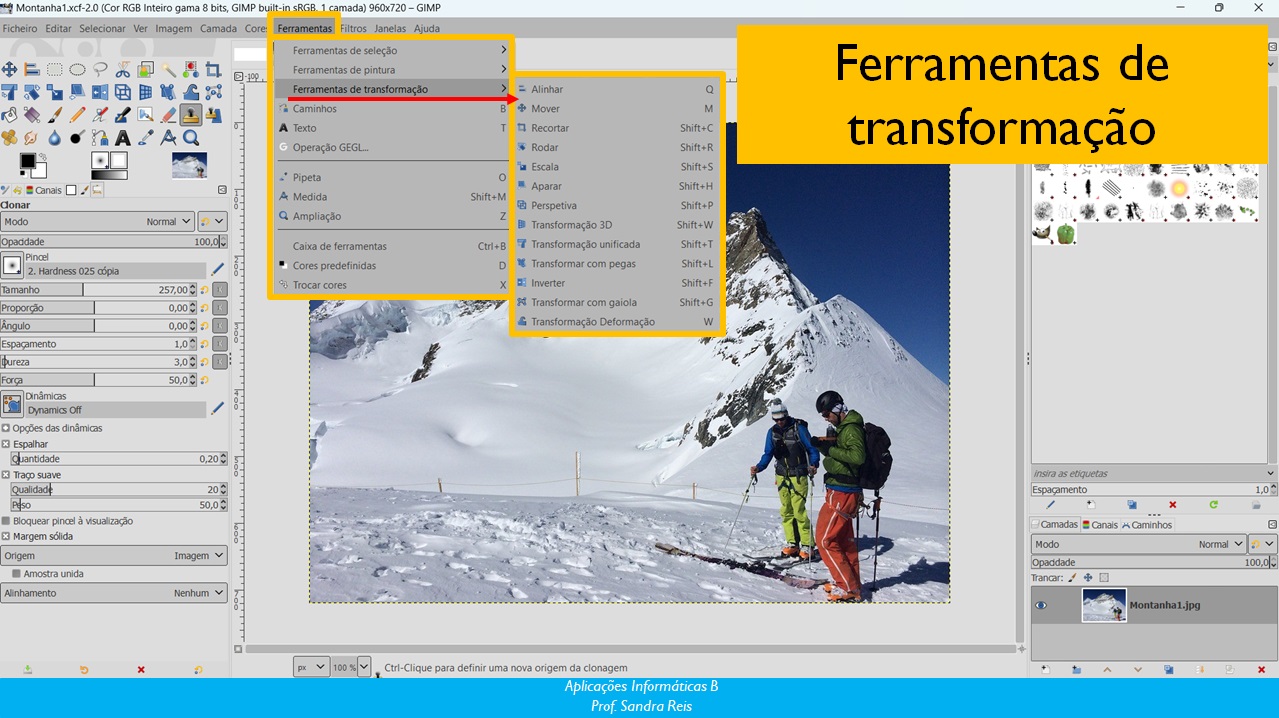Viewport: 1279px width, 718px height.
Task: Select the Text tool icon
Action: [122, 138]
